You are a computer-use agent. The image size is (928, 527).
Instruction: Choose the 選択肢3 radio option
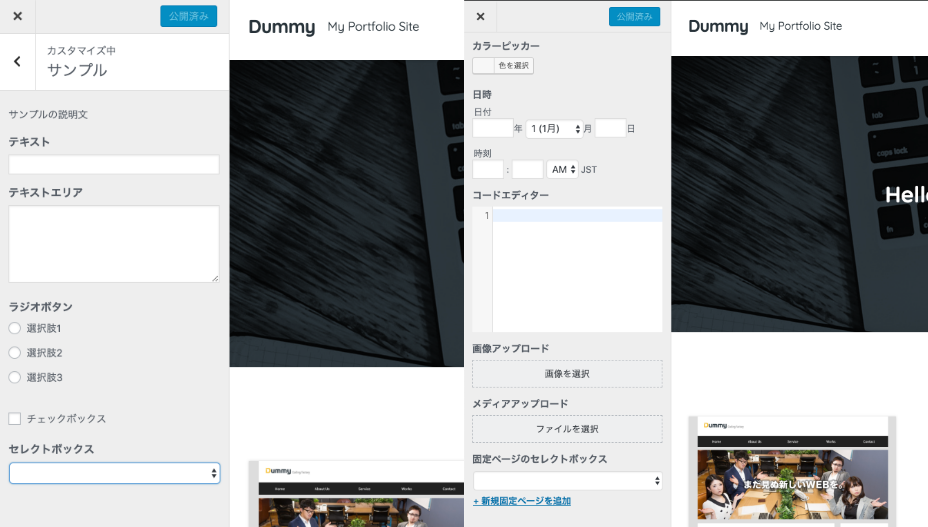pyautogui.click(x=14, y=377)
